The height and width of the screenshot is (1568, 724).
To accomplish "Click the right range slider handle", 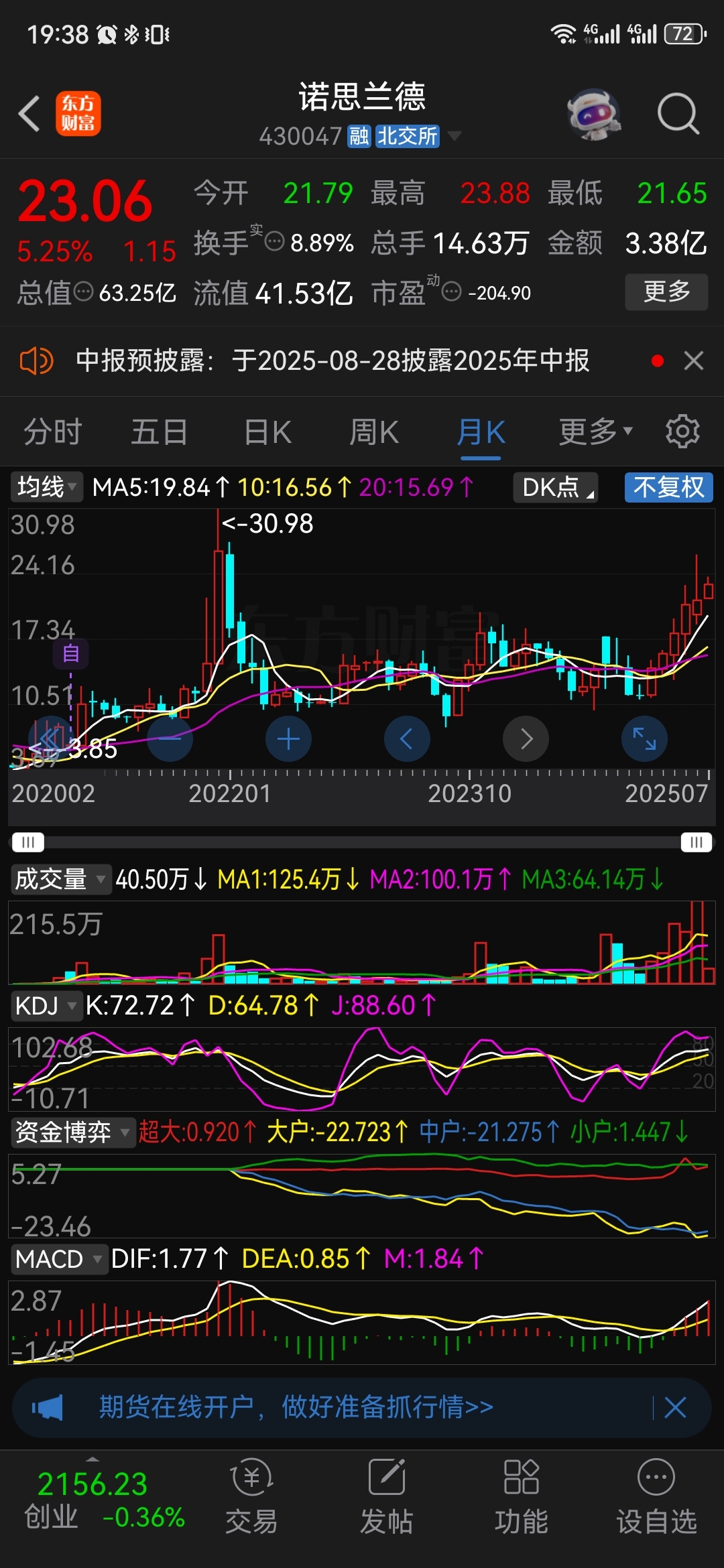I will tap(697, 842).
